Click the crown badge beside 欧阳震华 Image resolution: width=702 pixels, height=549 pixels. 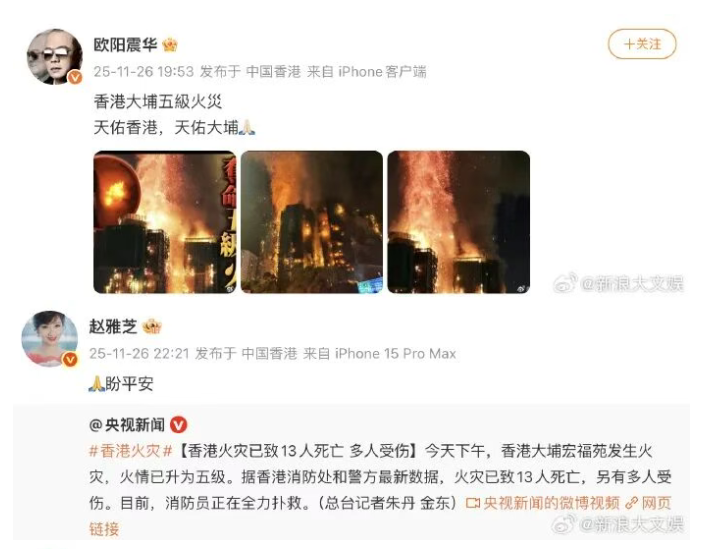coord(170,45)
